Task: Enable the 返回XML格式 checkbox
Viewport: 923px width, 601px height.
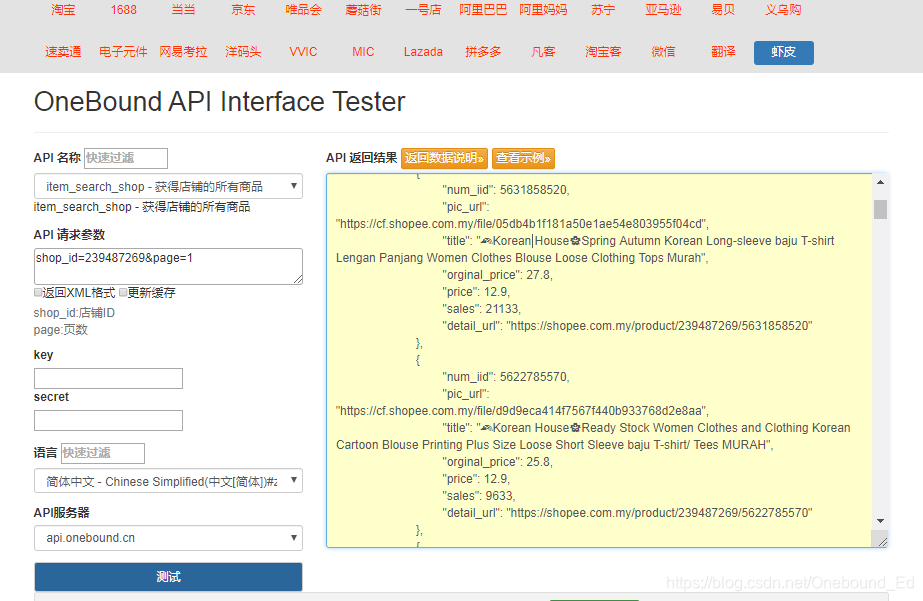Action: 38,293
